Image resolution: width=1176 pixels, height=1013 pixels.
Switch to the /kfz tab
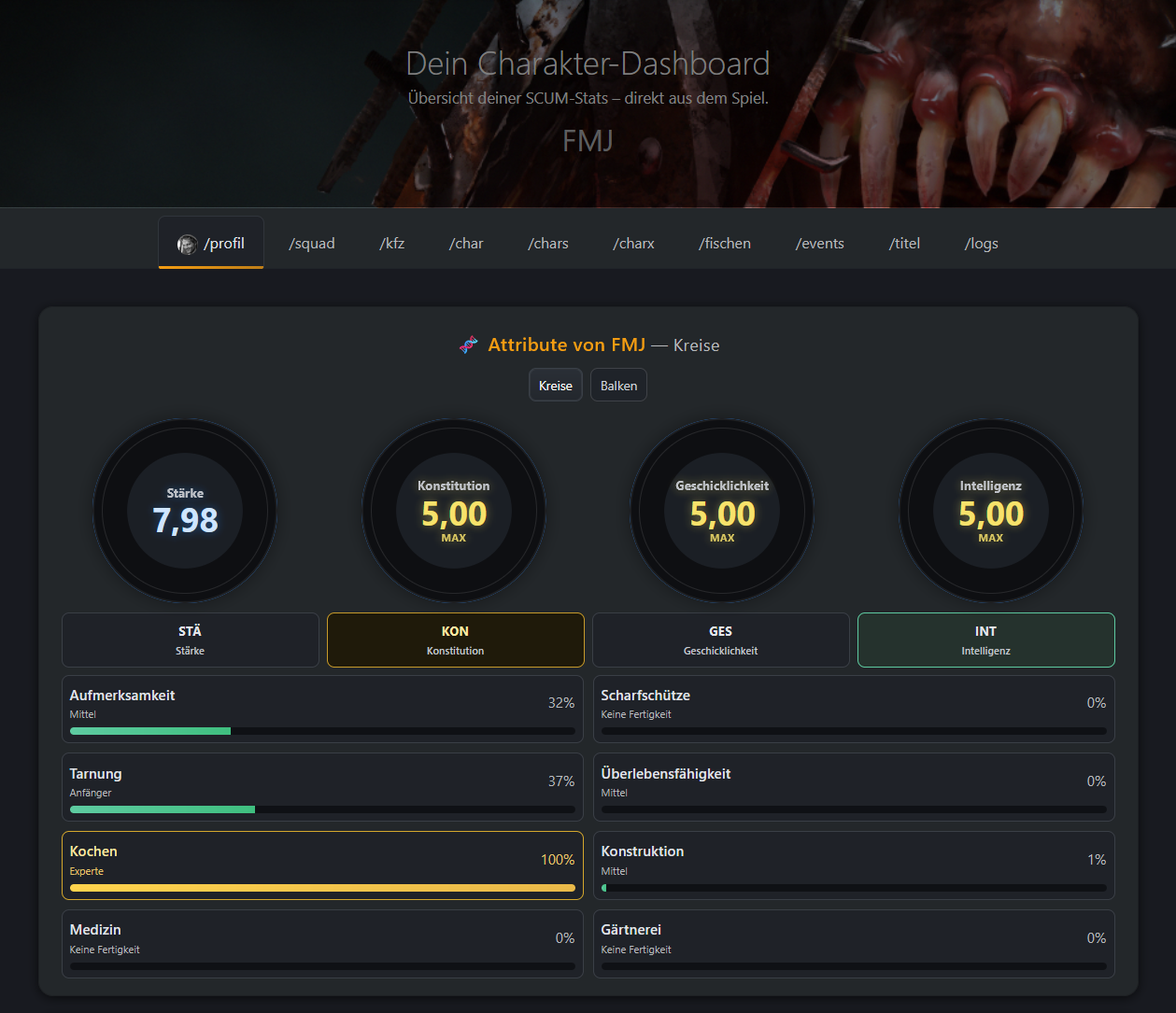point(392,244)
